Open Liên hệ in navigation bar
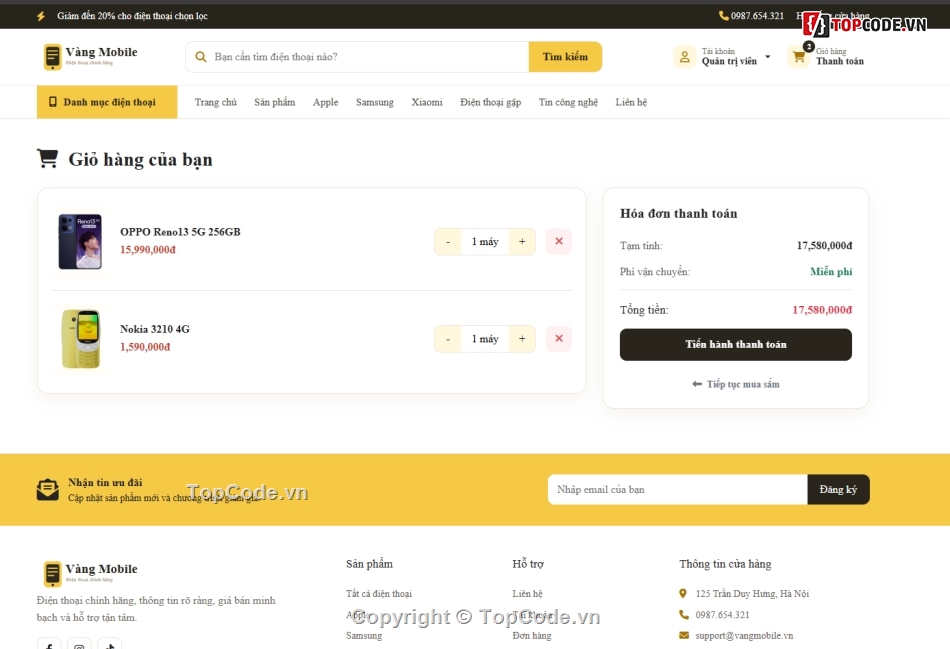 coord(631,102)
